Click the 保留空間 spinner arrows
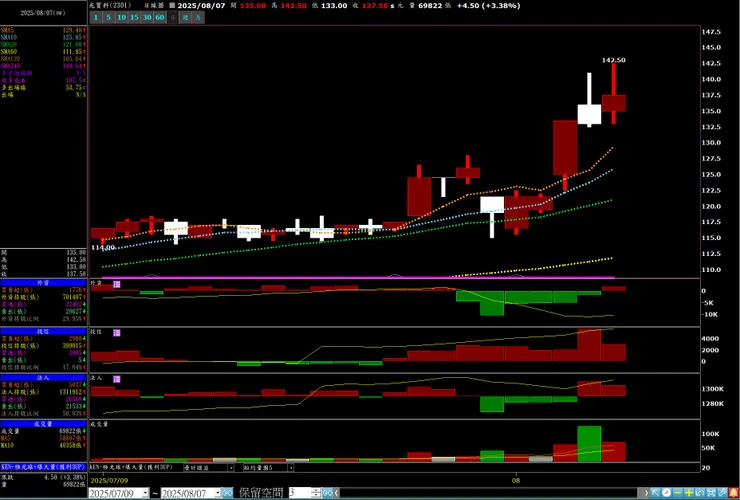Viewport: 740px width, 500px height. point(316,493)
